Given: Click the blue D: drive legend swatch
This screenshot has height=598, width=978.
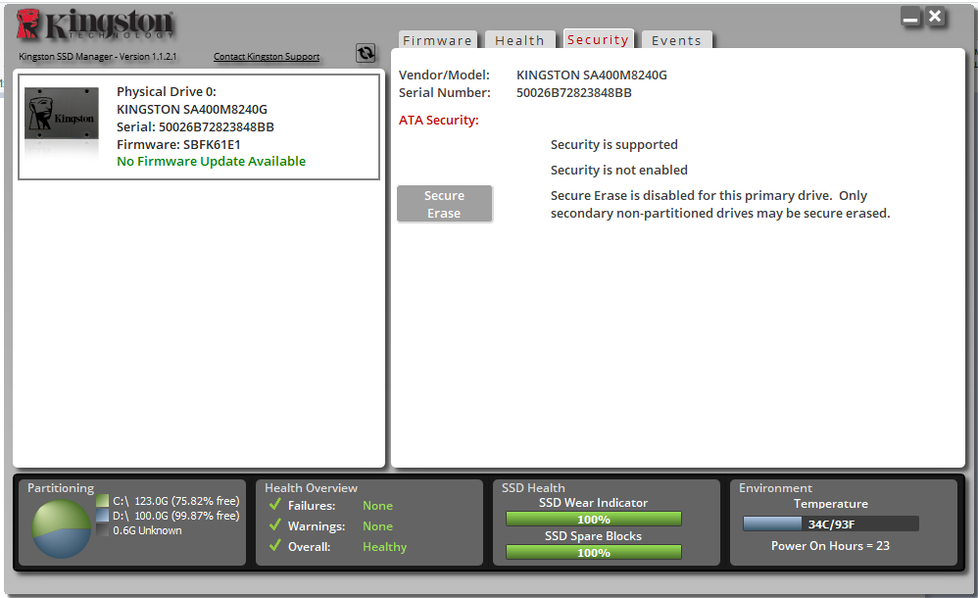Looking at the screenshot, I should [x=102, y=515].
